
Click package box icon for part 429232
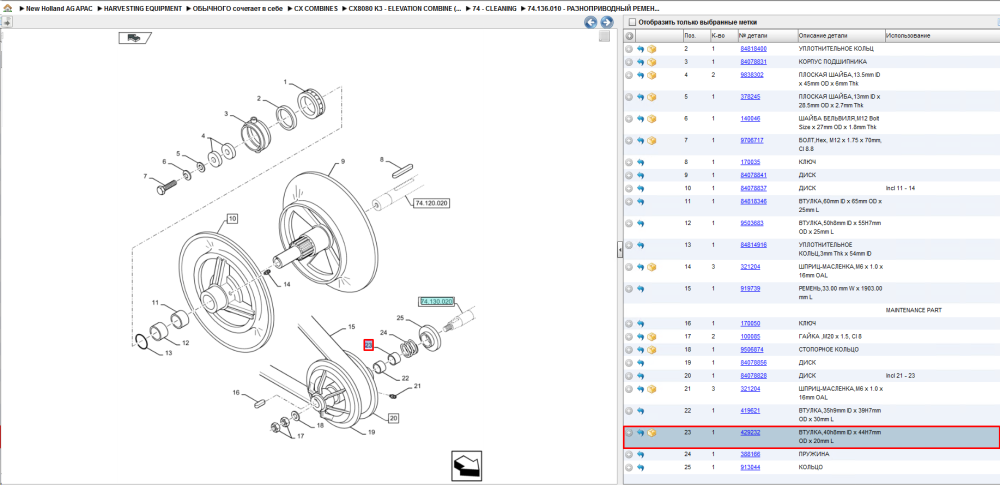coord(652,433)
